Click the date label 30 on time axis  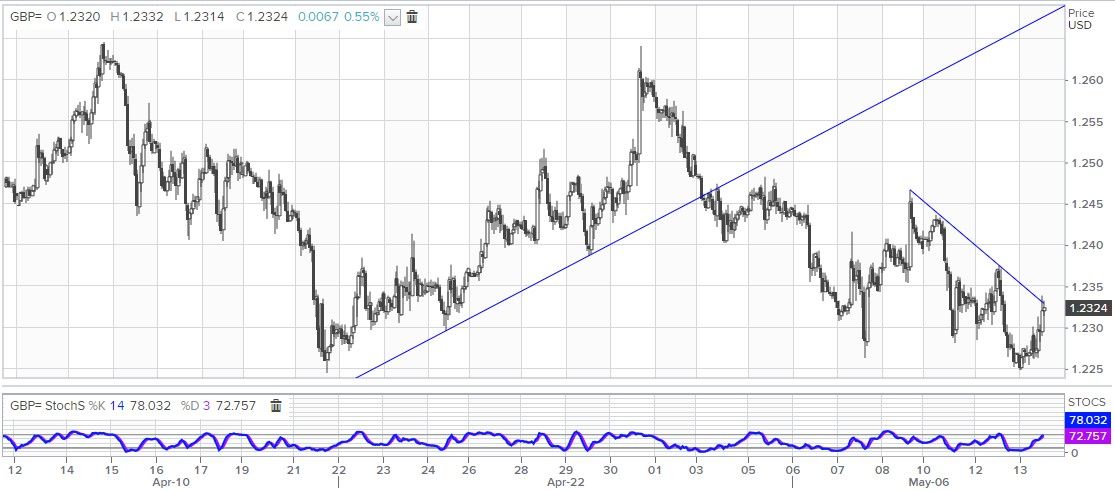(x=610, y=470)
